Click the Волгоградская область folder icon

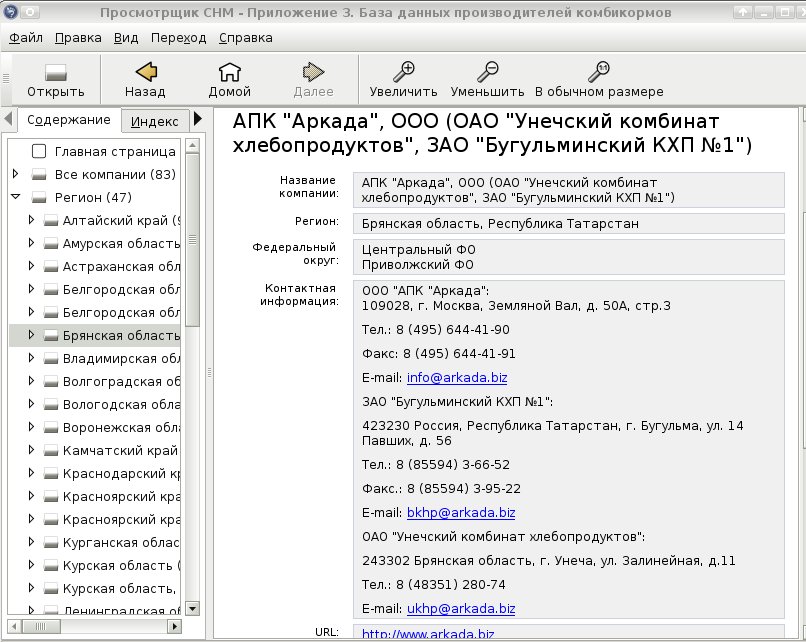pyautogui.click(x=50, y=381)
